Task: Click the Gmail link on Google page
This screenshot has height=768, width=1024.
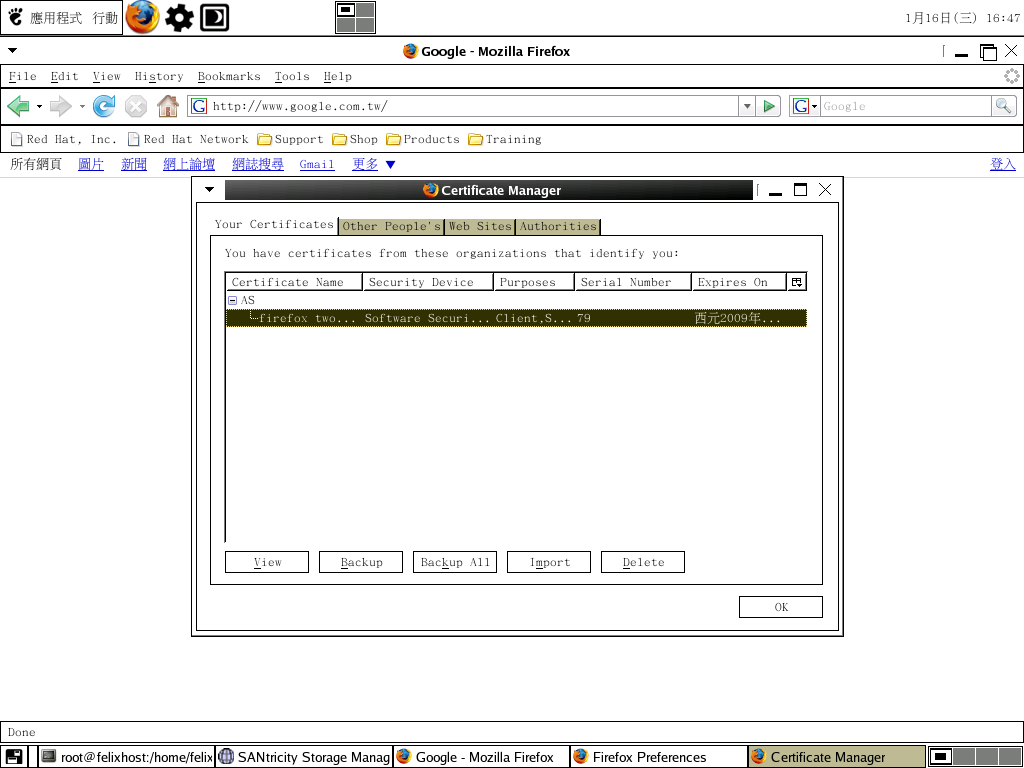Action: click(x=317, y=165)
